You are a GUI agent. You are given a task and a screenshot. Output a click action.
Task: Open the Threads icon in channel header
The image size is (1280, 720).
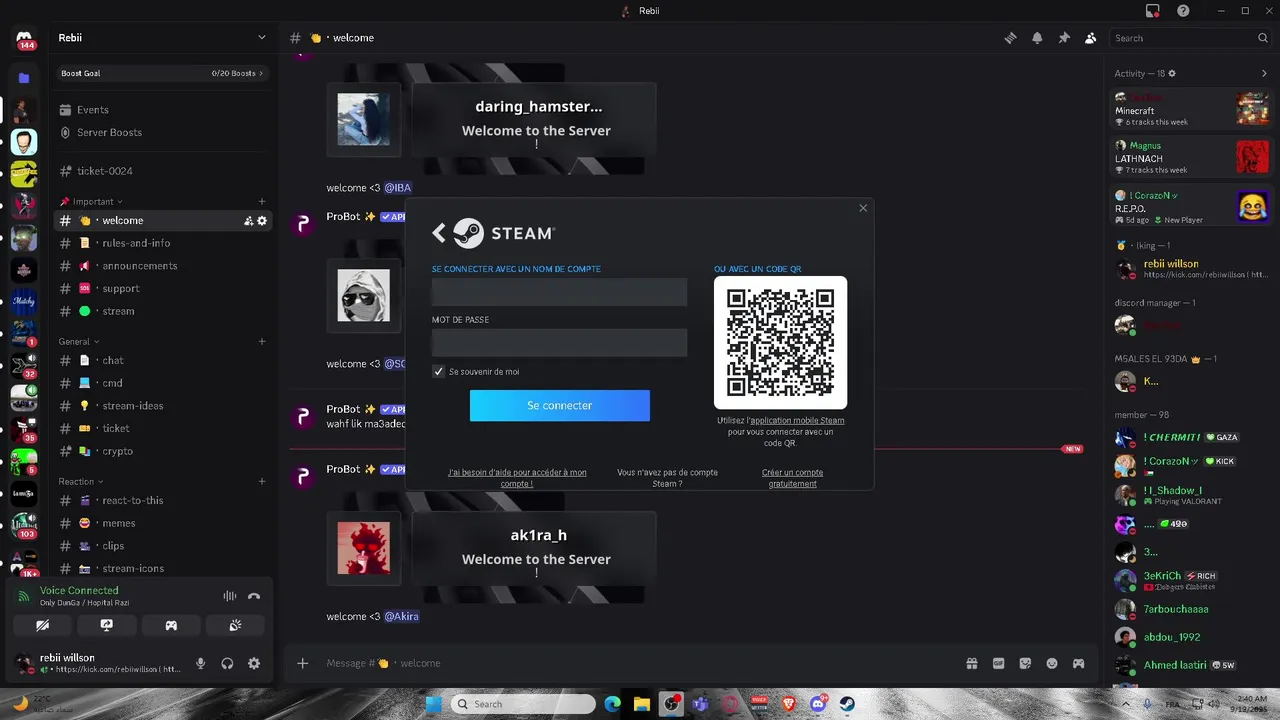(1011, 38)
